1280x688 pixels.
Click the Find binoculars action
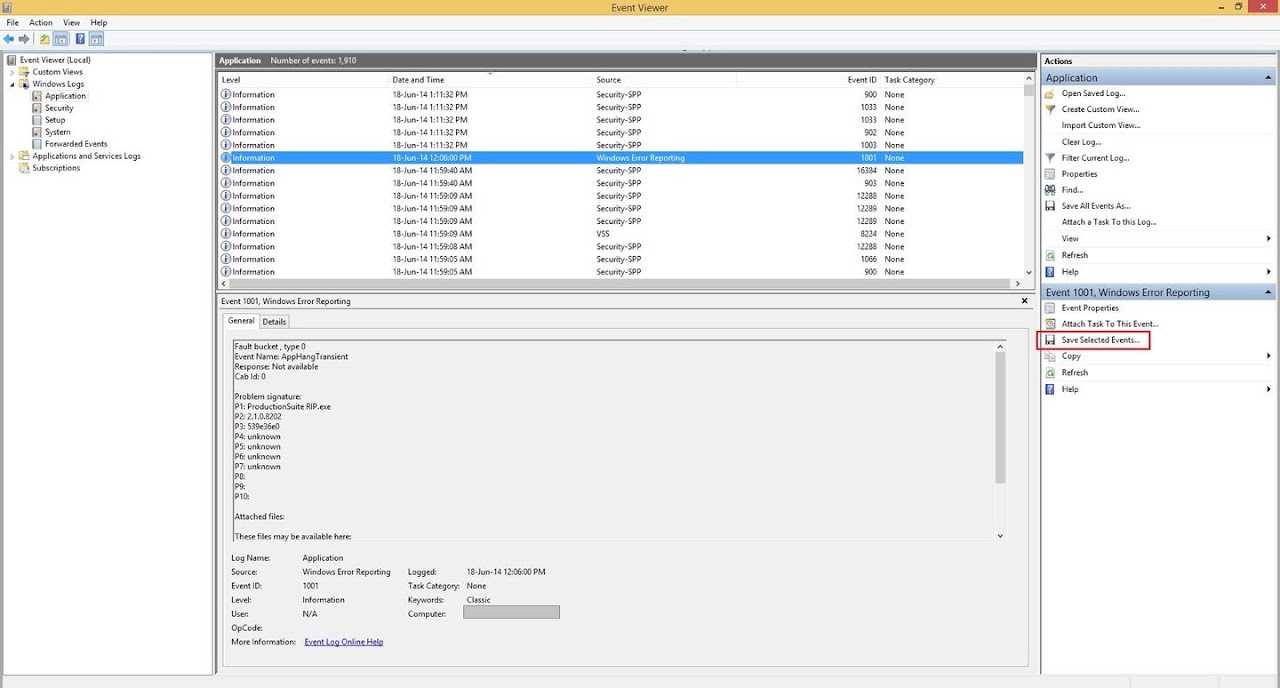point(1072,190)
